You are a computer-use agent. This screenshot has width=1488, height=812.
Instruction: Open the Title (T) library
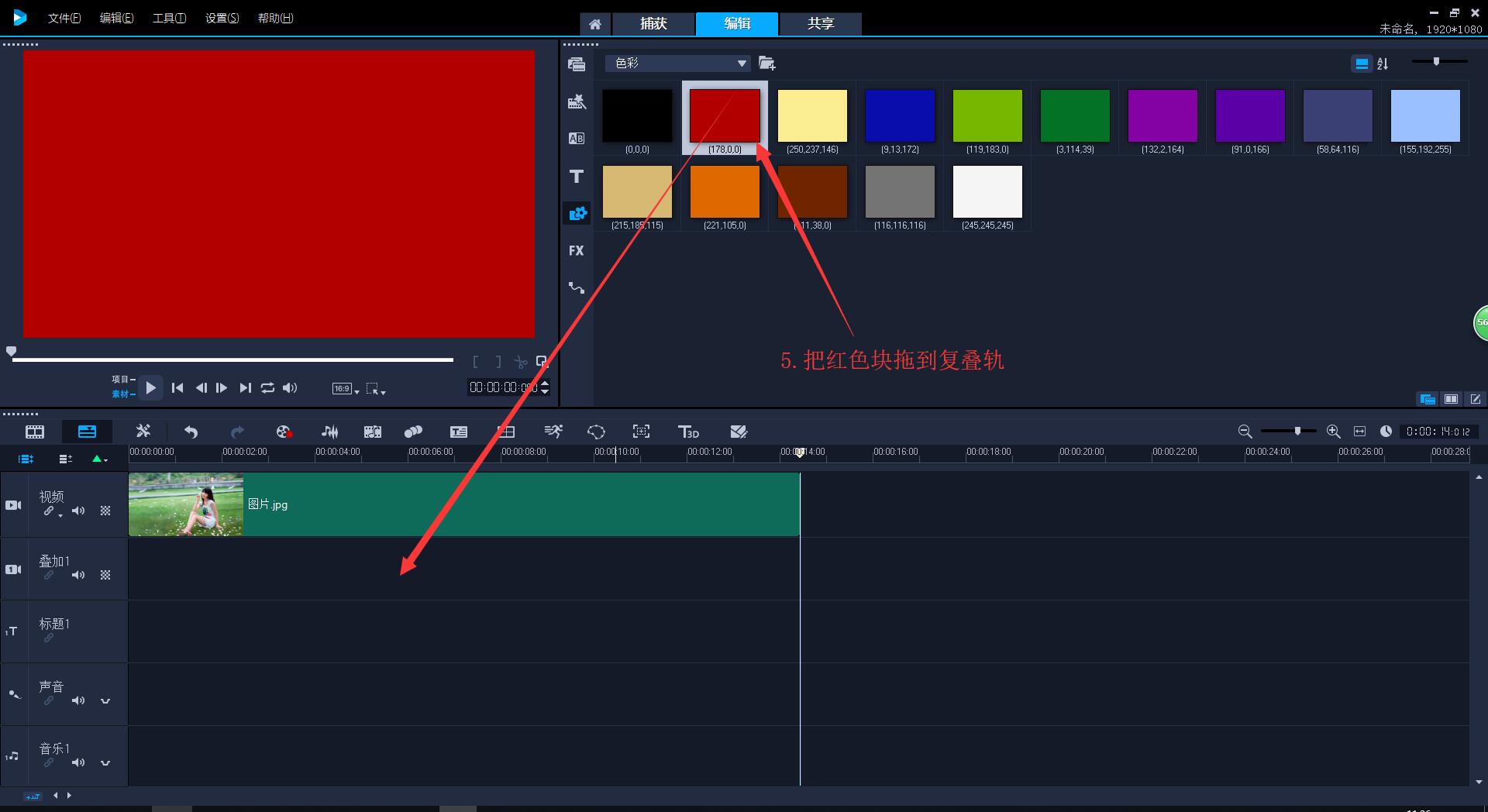[x=577, y=177]
